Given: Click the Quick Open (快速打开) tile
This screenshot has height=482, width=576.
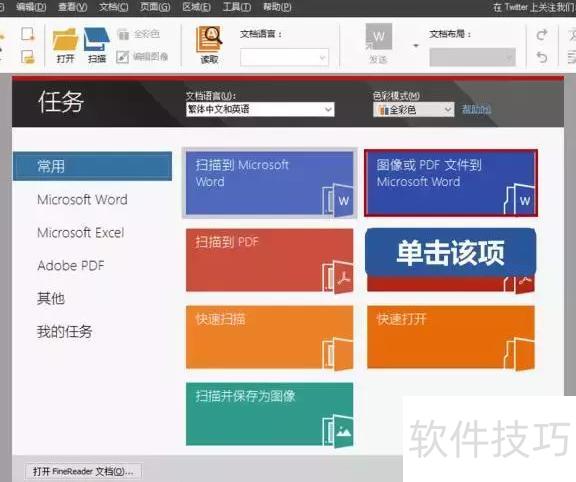Looking at the screenshot, I should pos(451,337).
